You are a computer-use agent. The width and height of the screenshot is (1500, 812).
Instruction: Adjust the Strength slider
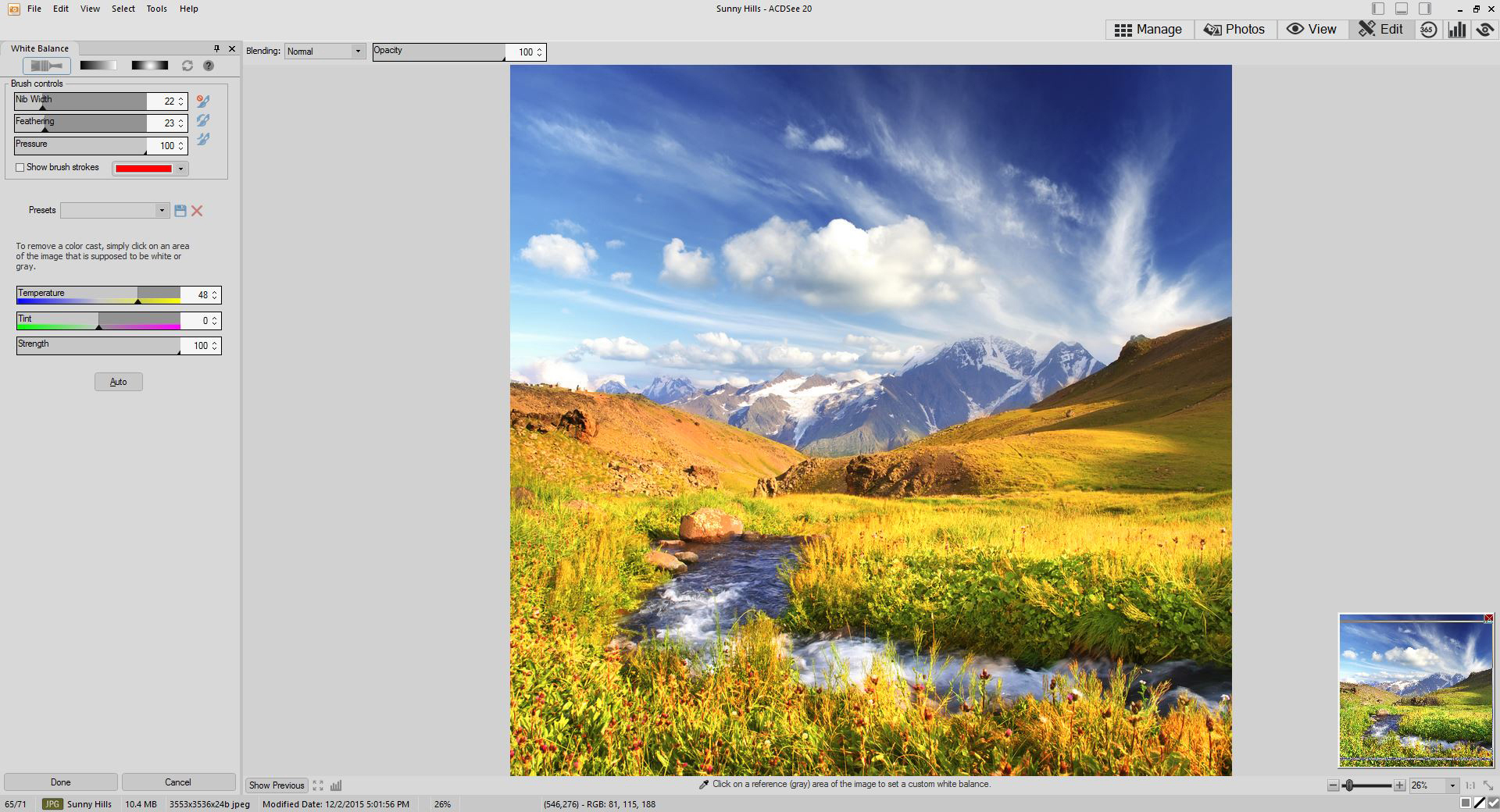[x=98, y=346]
